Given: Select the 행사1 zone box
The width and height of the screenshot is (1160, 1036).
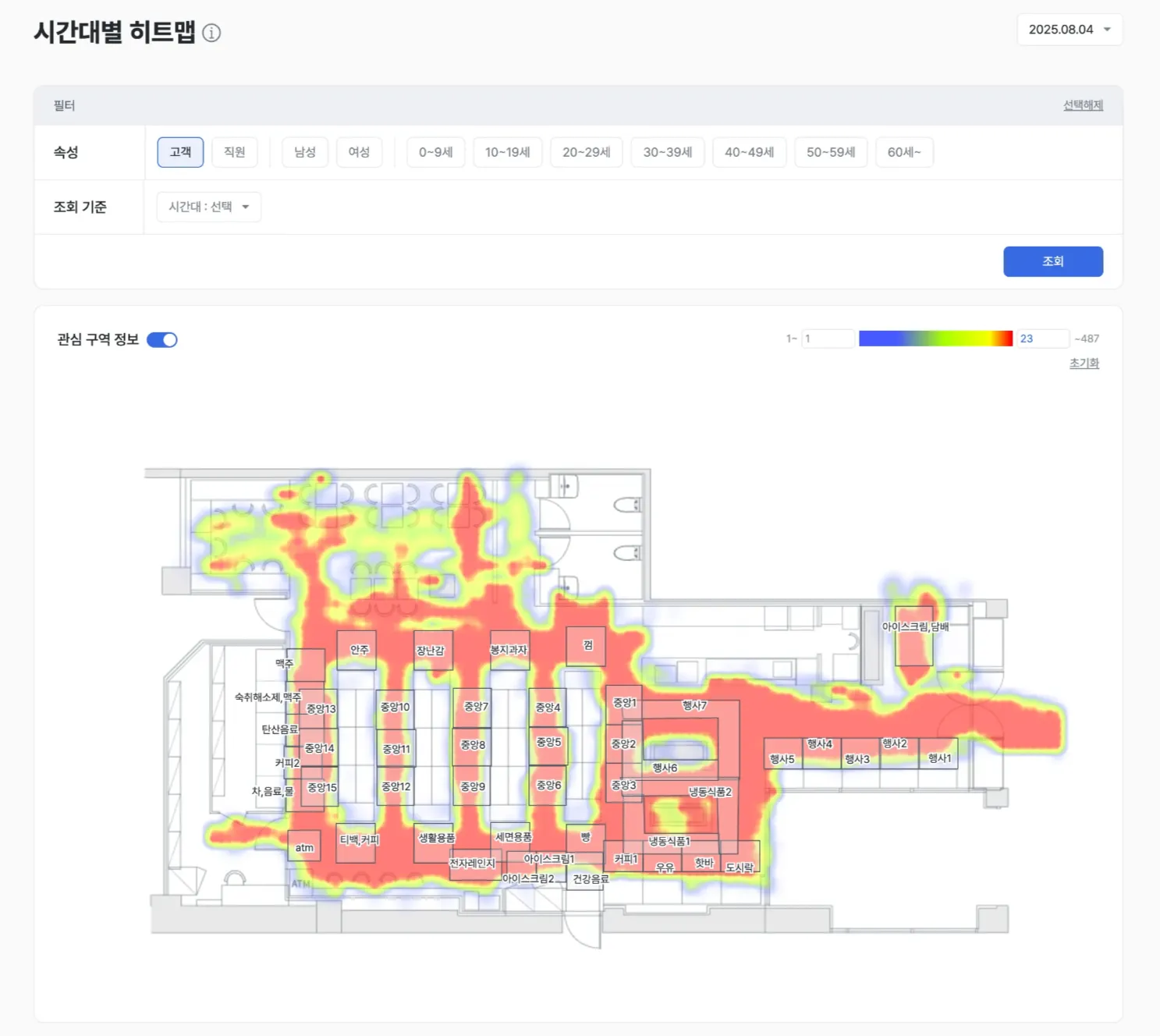Looking at the screenshot, I should 938,754.
